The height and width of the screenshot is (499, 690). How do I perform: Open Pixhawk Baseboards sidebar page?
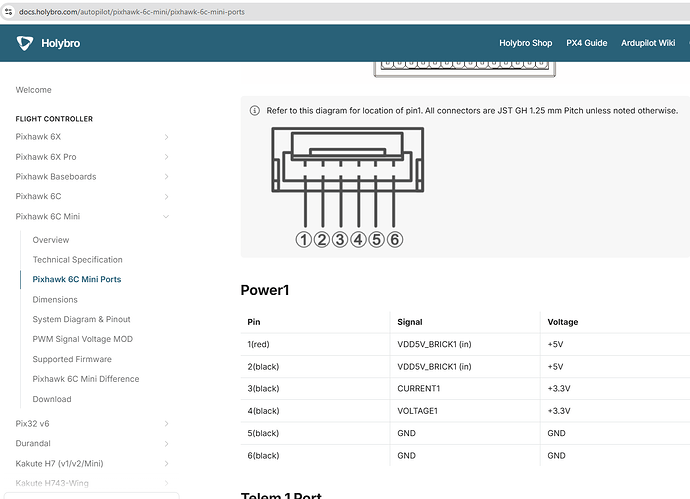click(56, 176)
